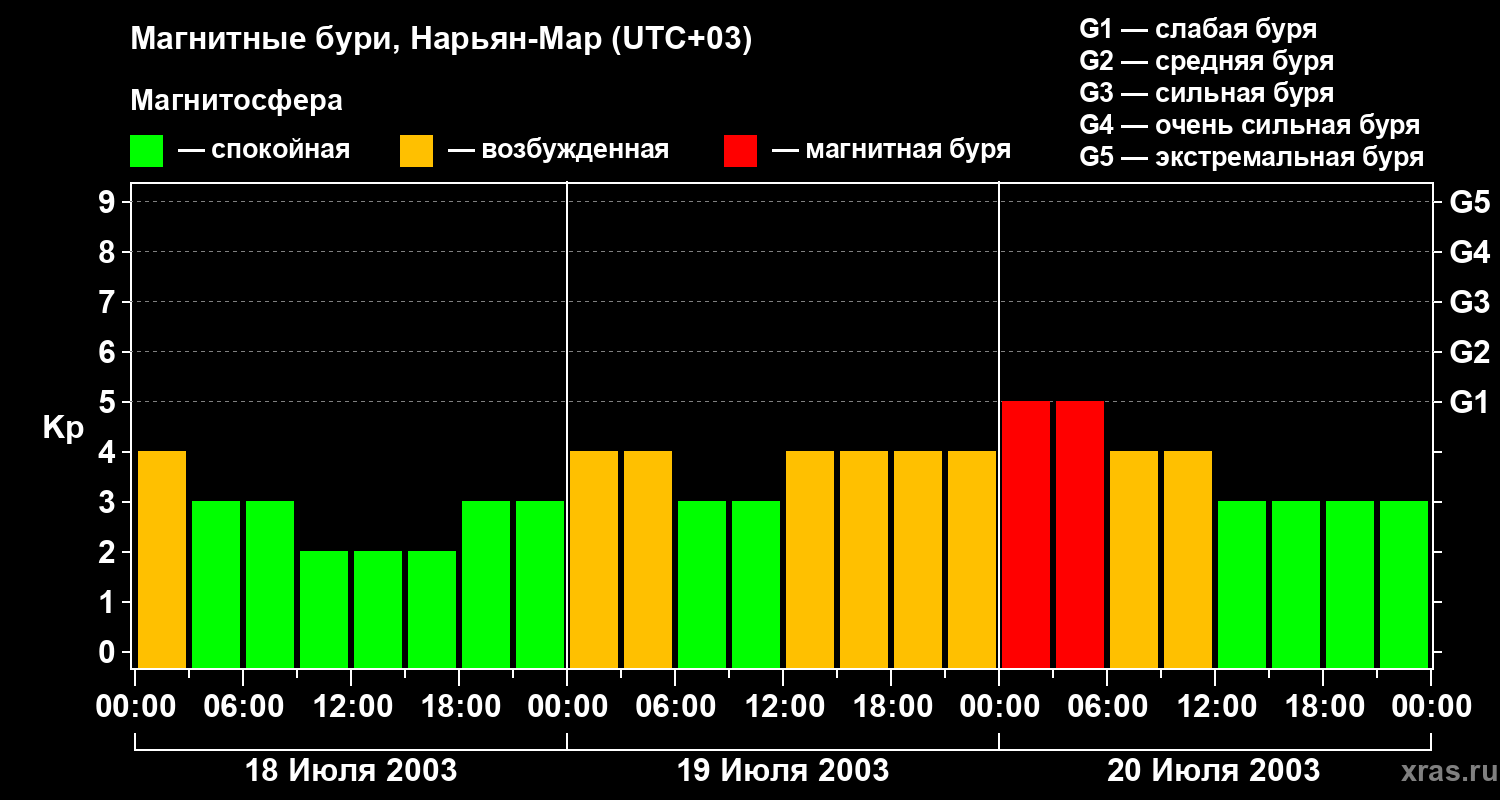Select the green Kp 3 bar at 06:00 on 19 July
The image size is (1500, 800).
702,584
